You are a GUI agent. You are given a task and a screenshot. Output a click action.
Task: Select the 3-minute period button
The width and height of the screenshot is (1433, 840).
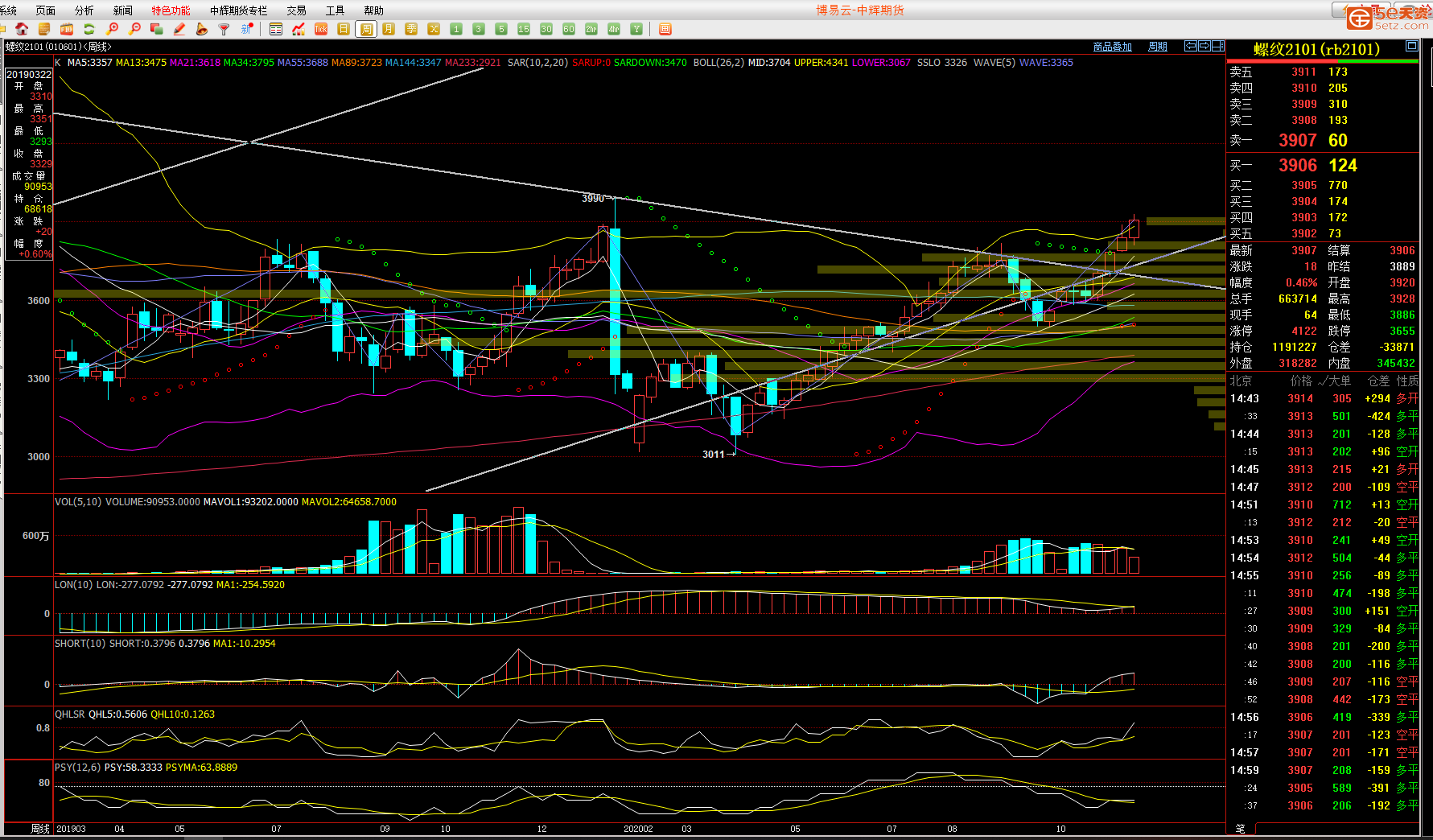click(x=479, y=29)
